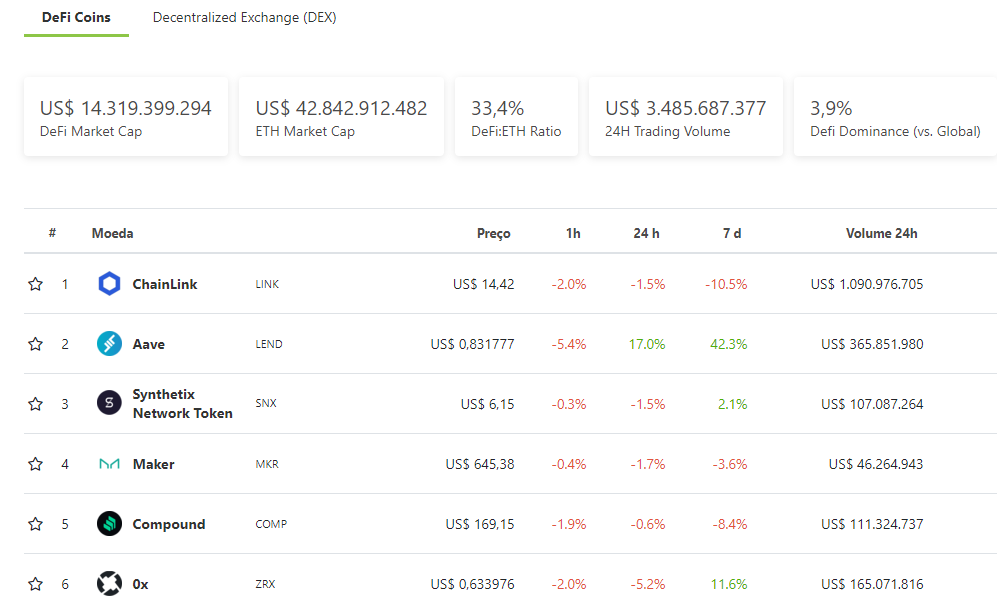
Task: Click the Aave logo icon
Action: [110, 344]
